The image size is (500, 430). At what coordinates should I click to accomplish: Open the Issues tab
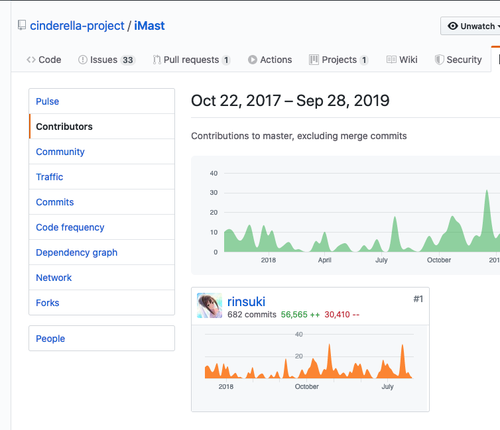pyautogui.click(x=106, y=60)
